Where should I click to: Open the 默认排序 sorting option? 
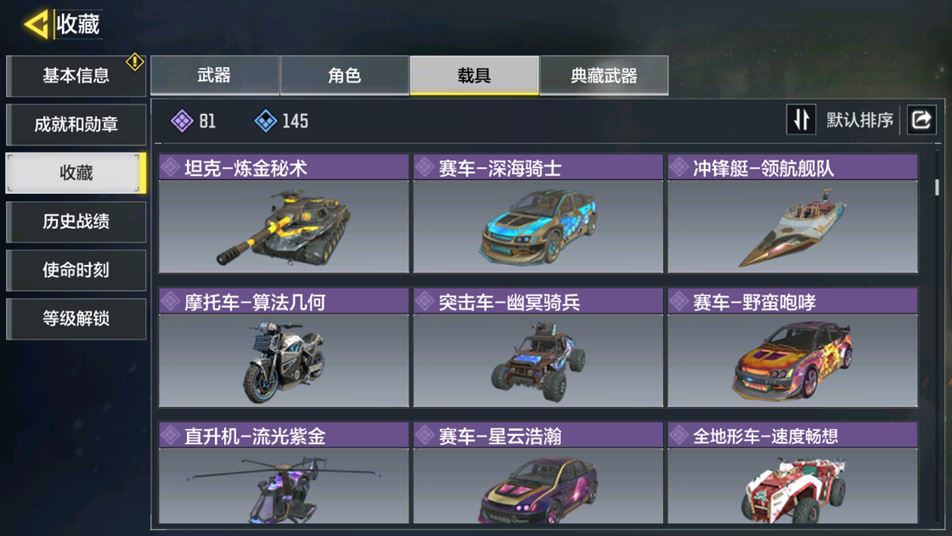point(859,120)
